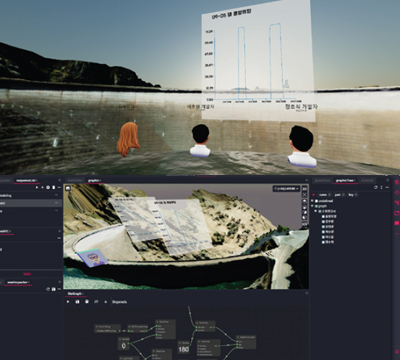Click the top-left viewport mode icon
Viewport: 400px width, 360px height.
68,188
